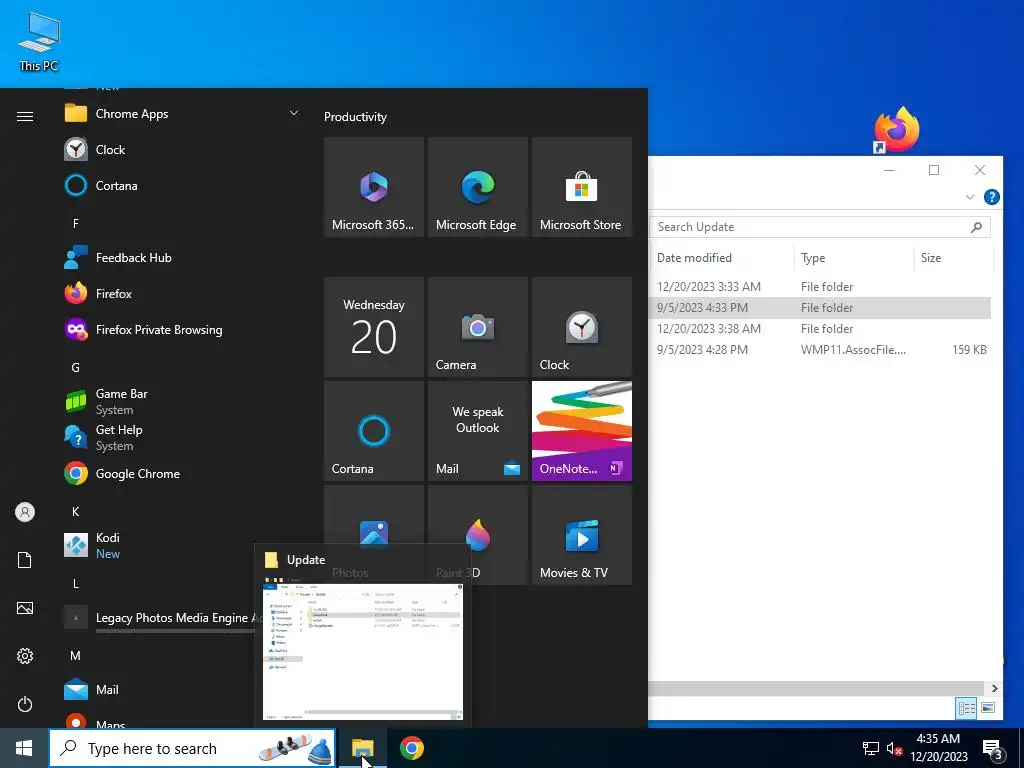This screenshot has width=1024, height=768.
Task: Click the taskbar search box
Action: (192, 748)
